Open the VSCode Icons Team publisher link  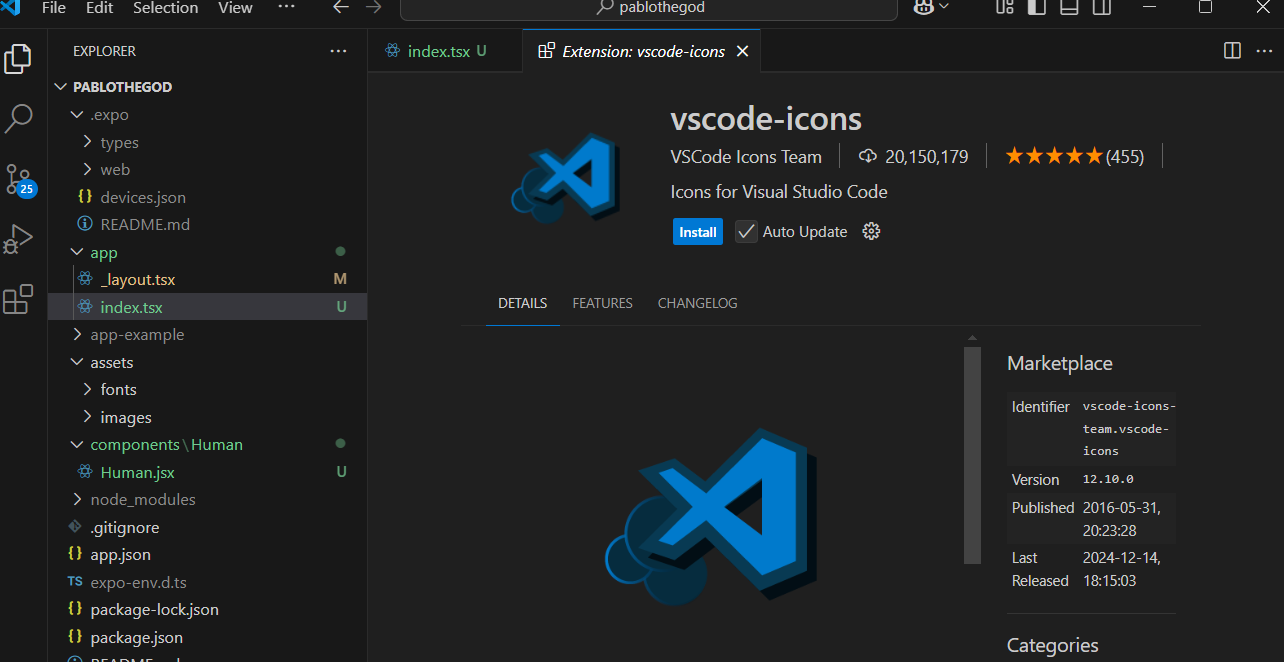pos(746,157)
